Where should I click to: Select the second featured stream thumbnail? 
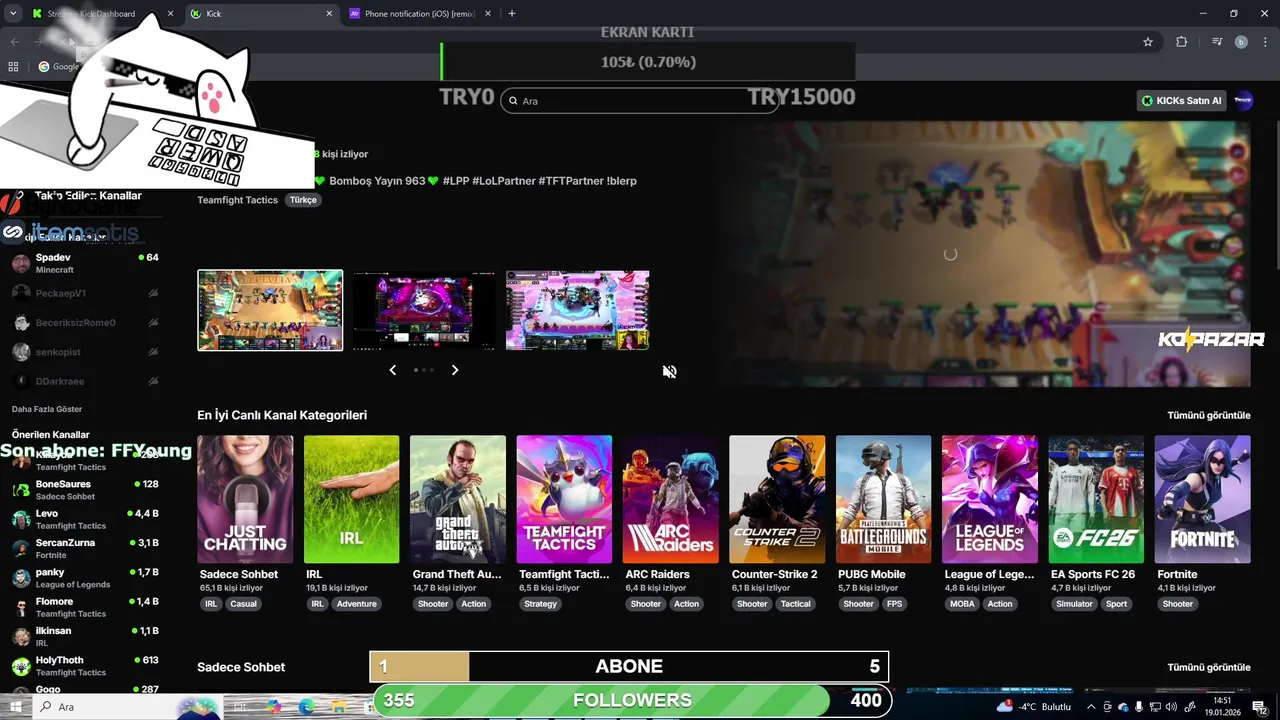pos(424,310)
